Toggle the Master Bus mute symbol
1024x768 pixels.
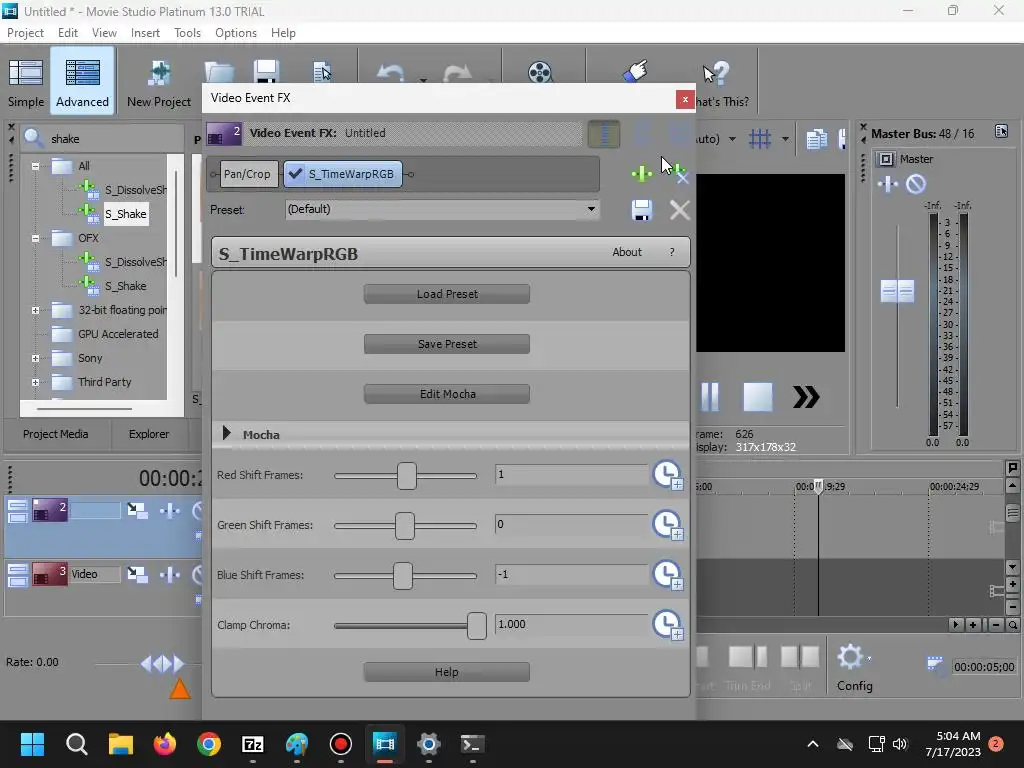pyautogui.click(x=916, y=184)
